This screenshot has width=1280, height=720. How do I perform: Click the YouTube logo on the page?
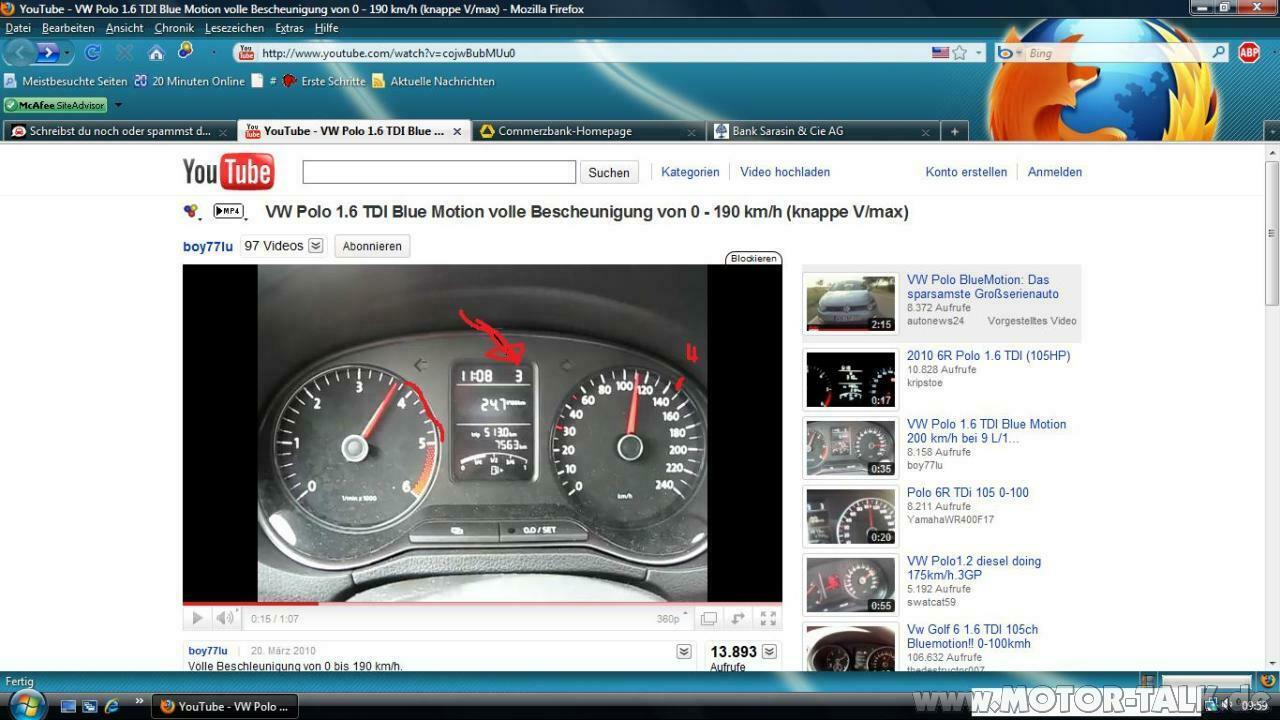point(228,172)
